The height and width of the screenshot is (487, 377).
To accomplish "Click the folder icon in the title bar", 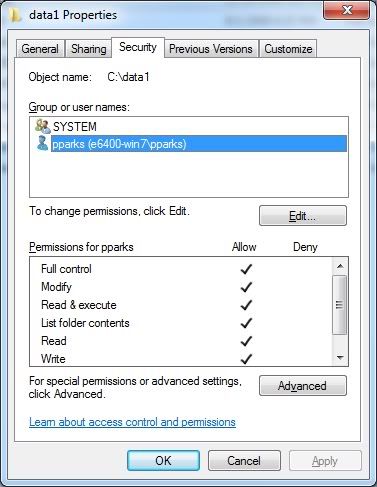I will coord(15,15).
